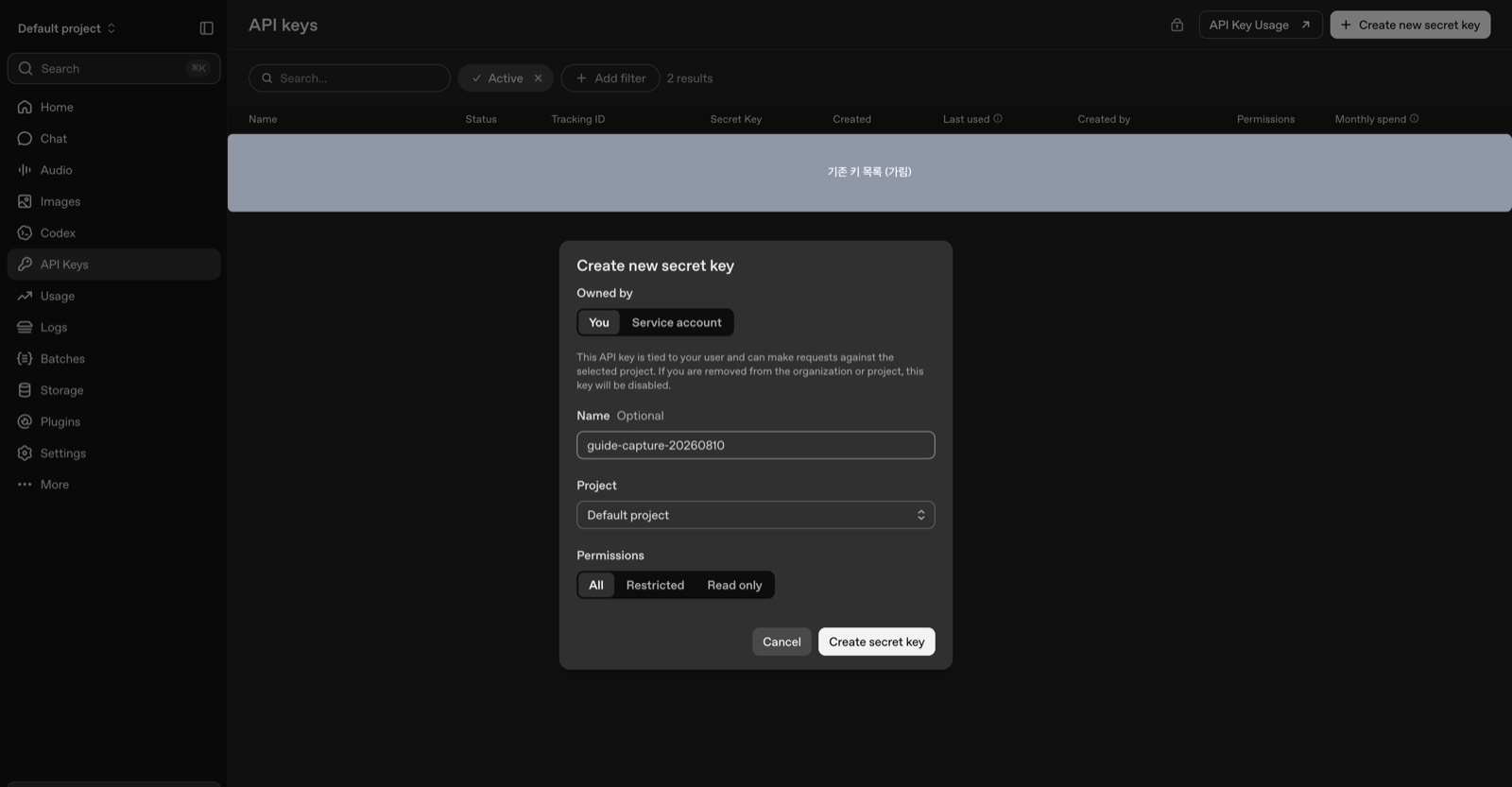Viewport: 1512px width, 787px height.
Task: Open the Storage database icon
Action: coord(25,390)
